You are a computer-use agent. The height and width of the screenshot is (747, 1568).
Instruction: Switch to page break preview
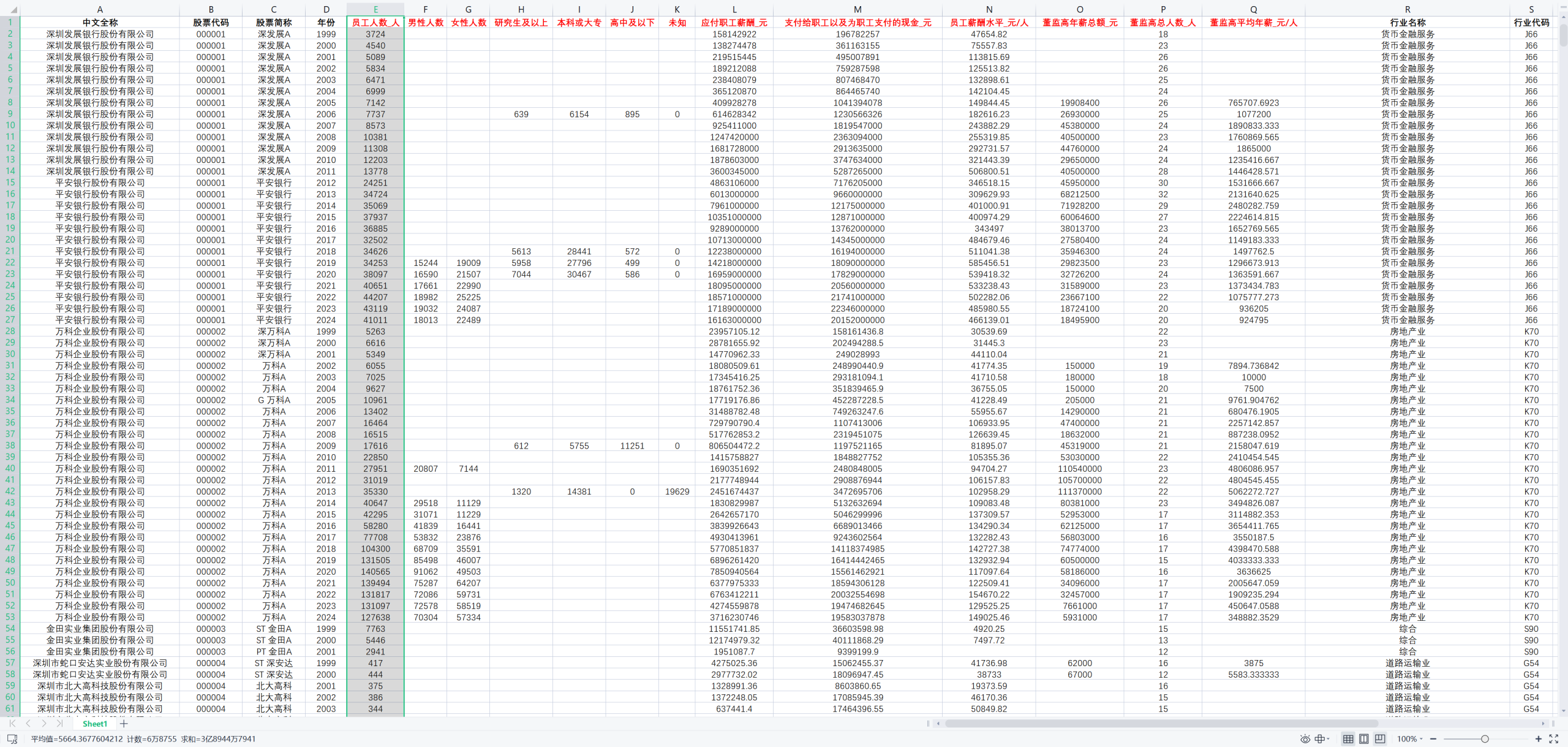(x=1379, y=738)
